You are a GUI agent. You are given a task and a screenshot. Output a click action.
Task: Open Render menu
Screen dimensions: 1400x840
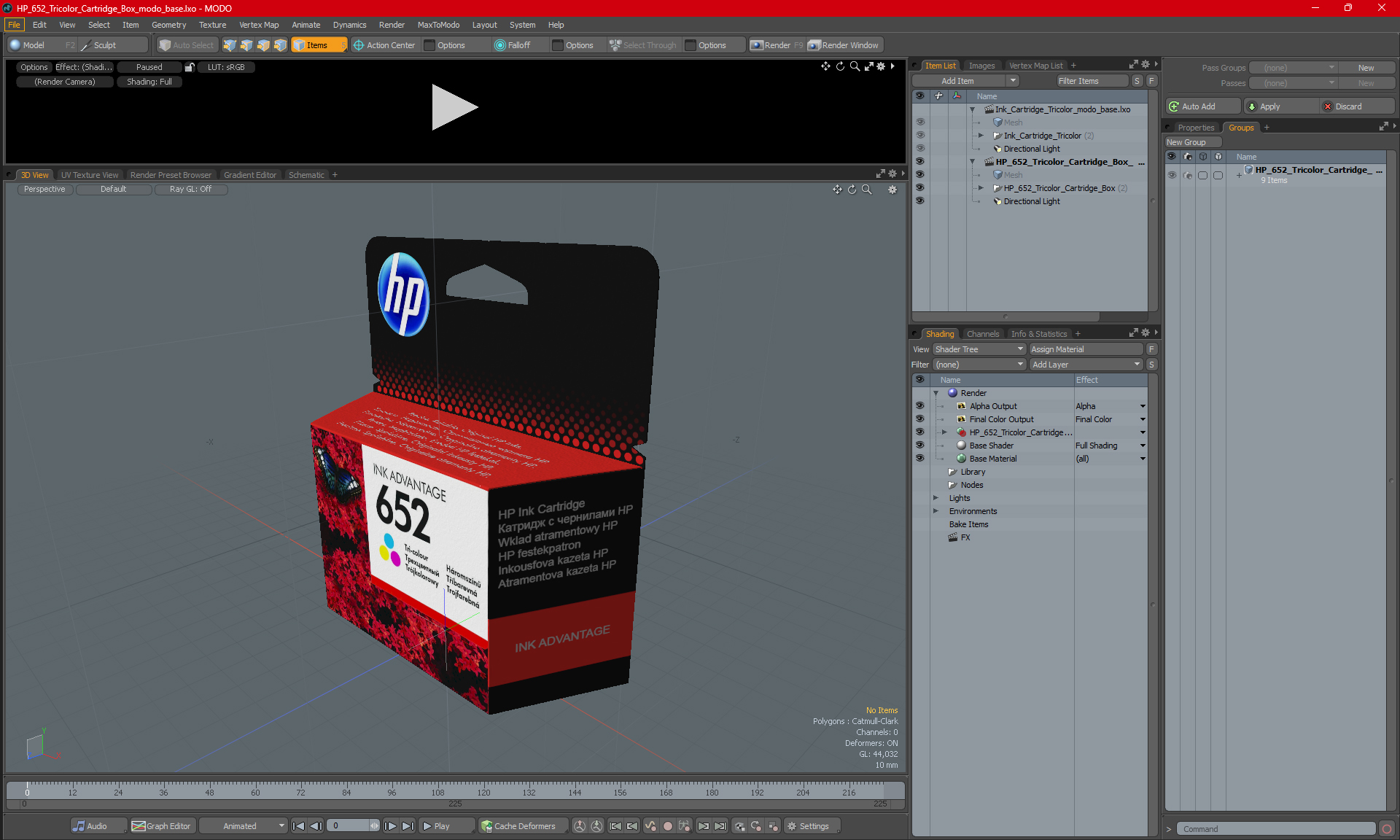point(392,25)
